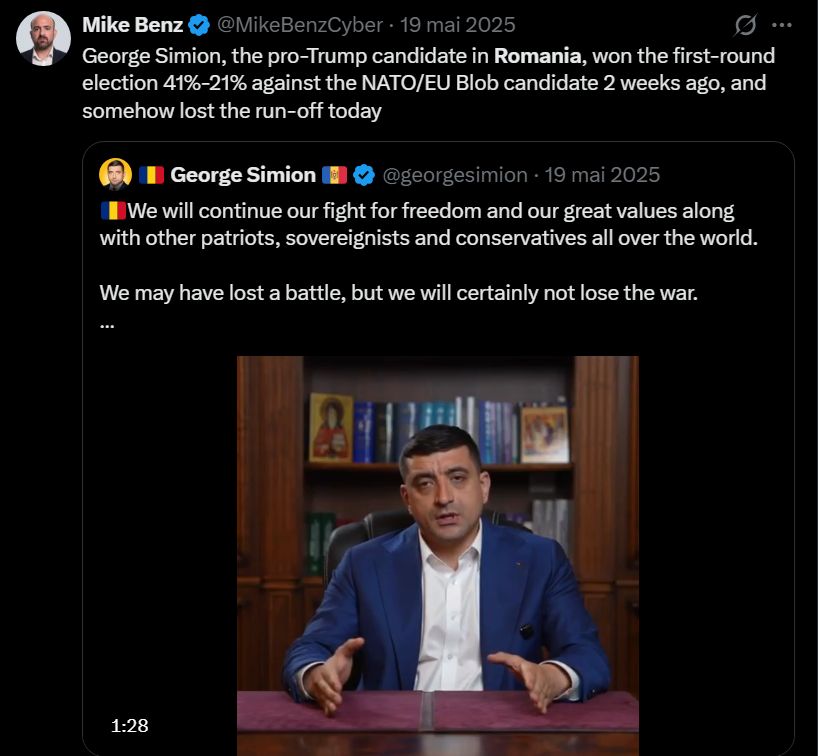Click the Grok icon on the post
818x756 pixels.
click(x=745, y=26)
